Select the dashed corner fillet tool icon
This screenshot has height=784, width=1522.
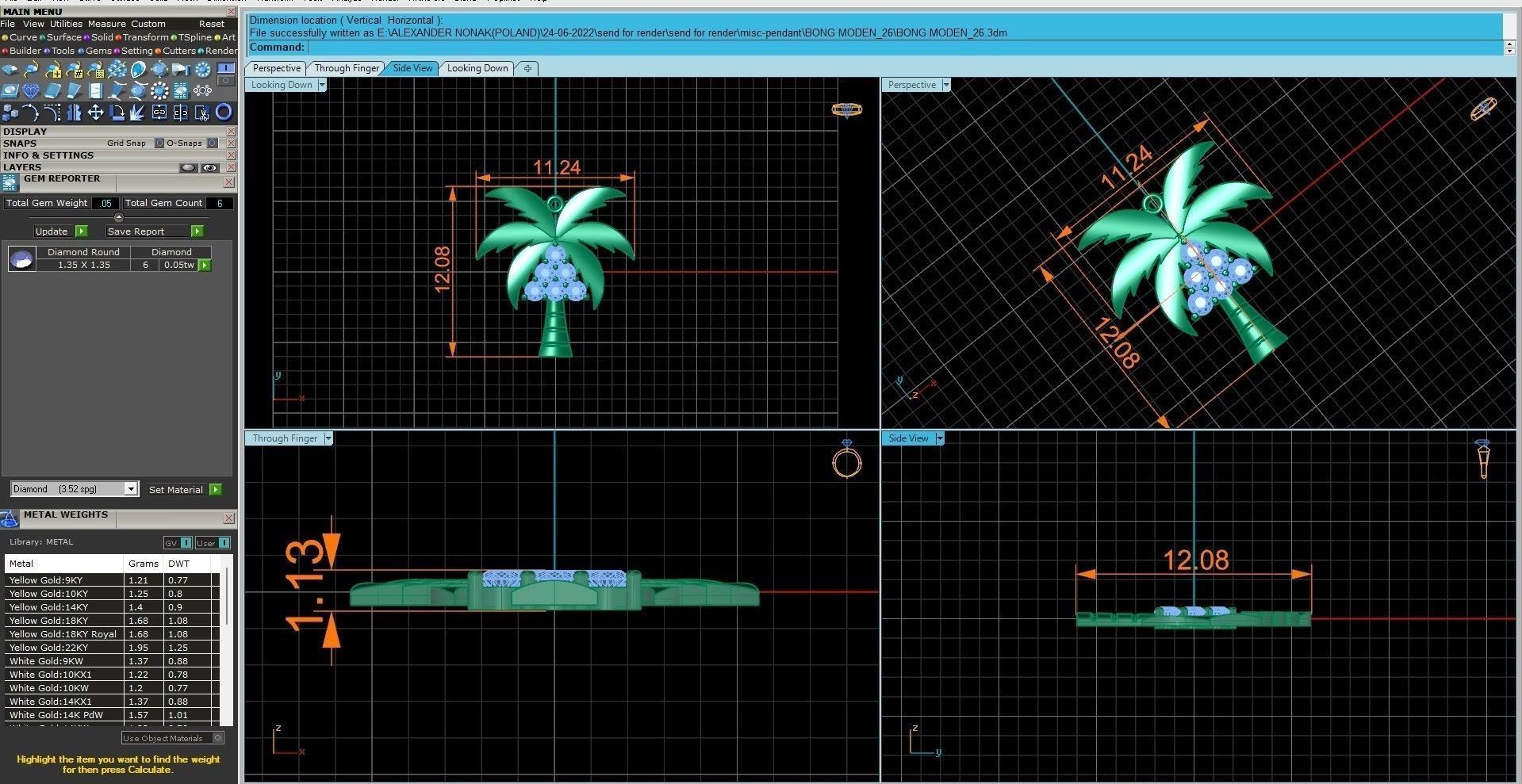[x=52, y=113]
